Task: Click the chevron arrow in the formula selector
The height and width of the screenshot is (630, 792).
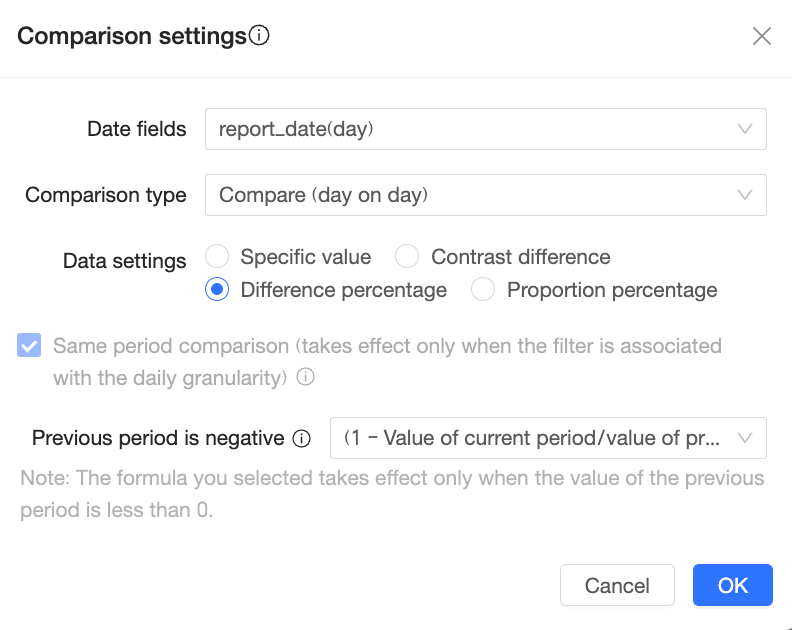Action: click(745, 438)
